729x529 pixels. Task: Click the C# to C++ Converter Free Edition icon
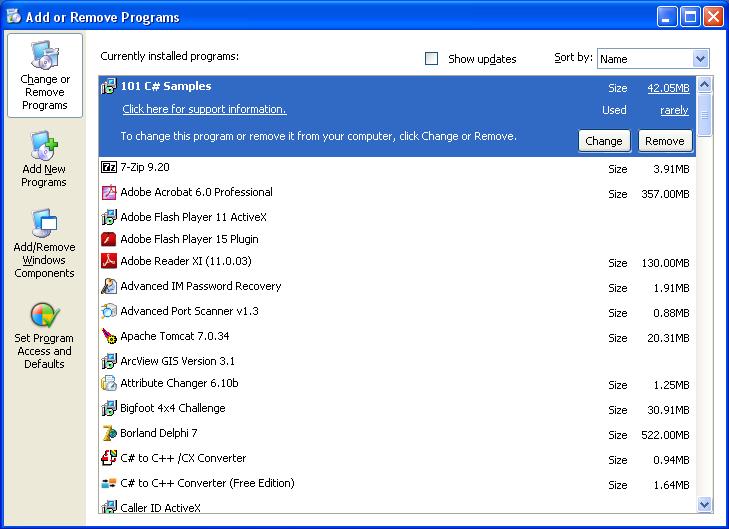[x=109, y=483]
